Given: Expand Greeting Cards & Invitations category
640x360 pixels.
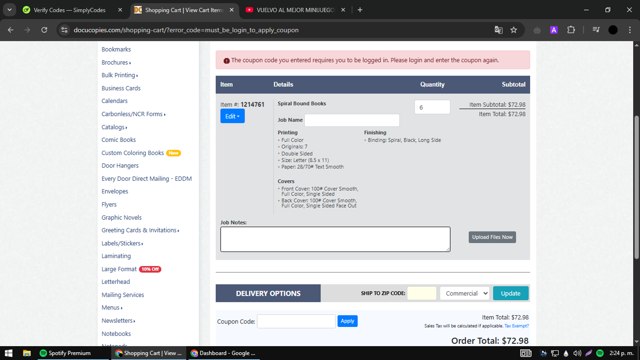Looking at the screenshot, I should (140, 230).
